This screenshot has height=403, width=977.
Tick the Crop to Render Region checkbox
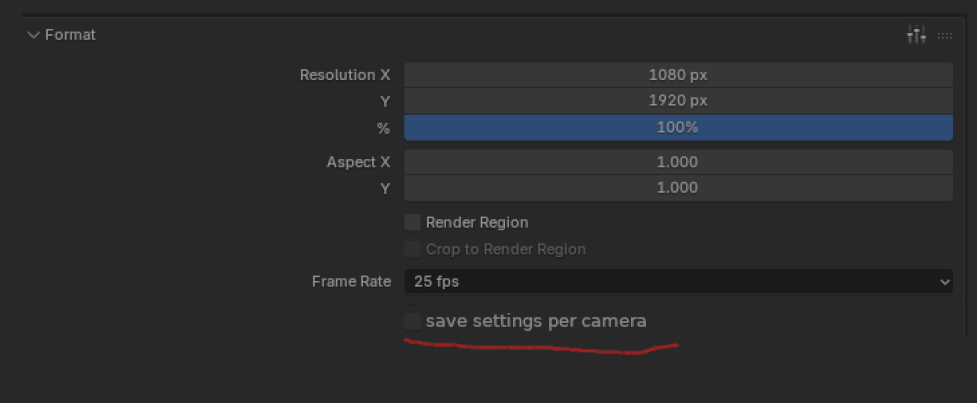pos(412,249)
